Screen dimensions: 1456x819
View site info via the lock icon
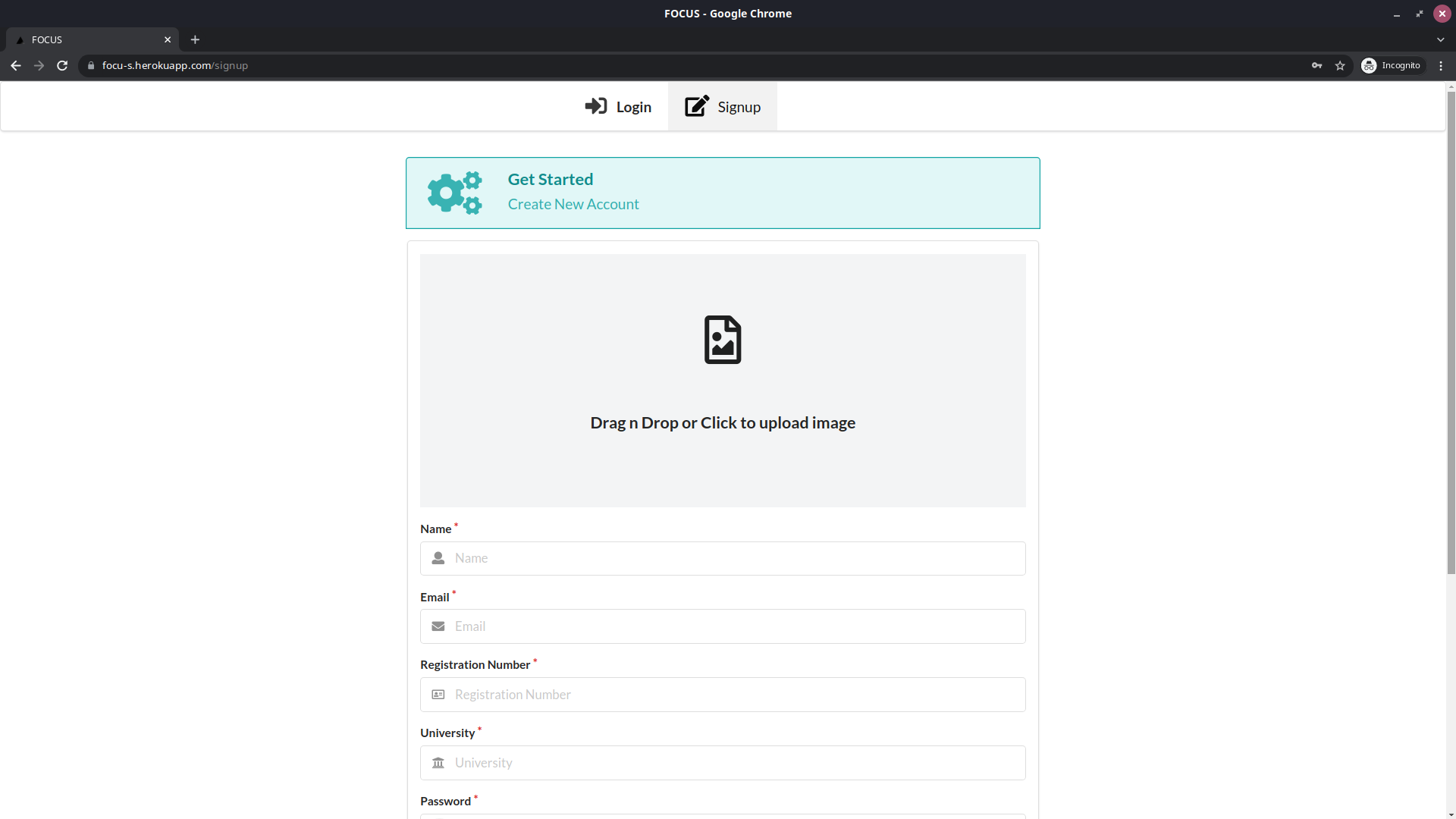click(91, 66)
